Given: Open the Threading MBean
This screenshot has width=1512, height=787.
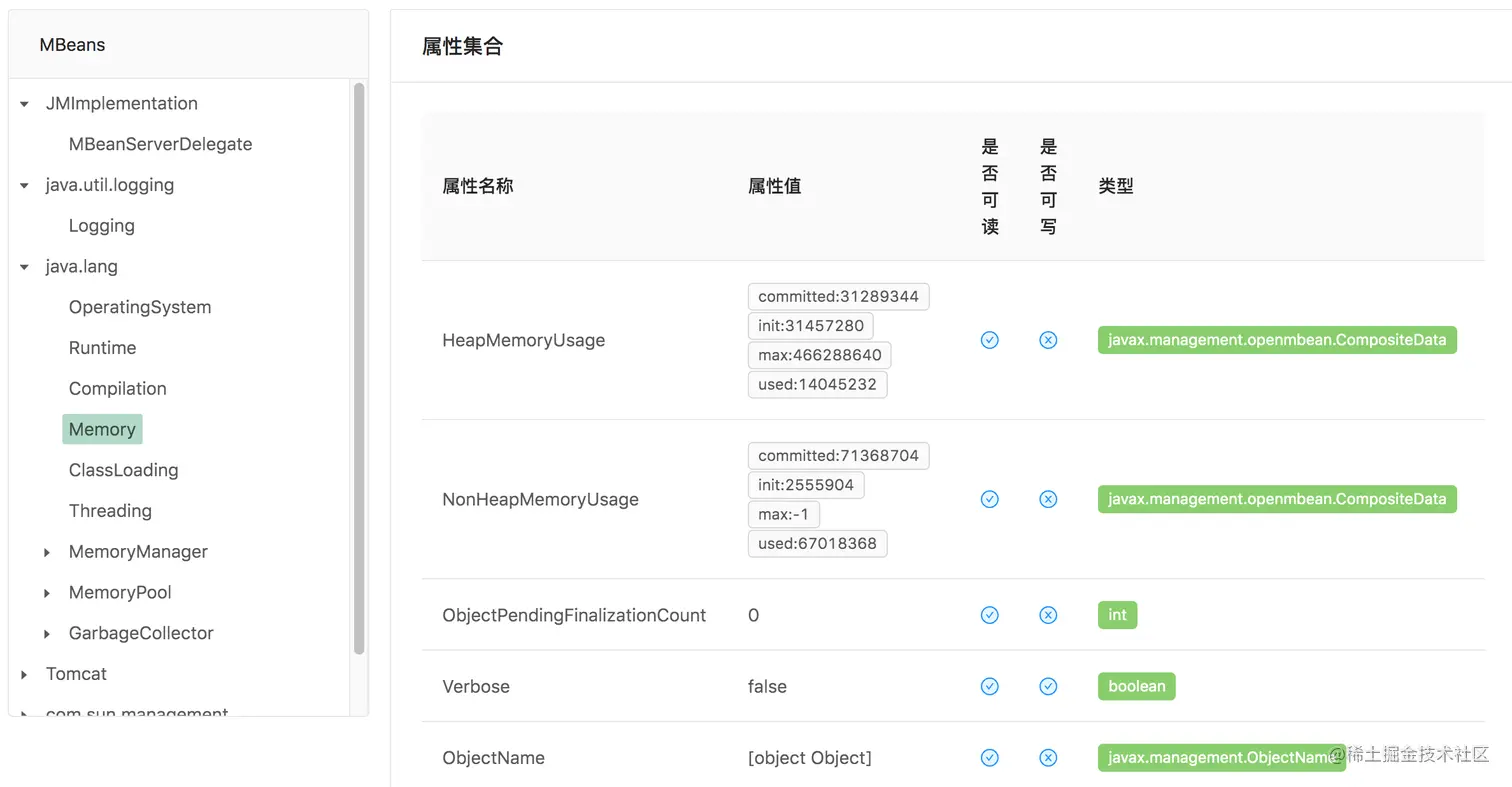Looking at the screenshot, I should pos(110,511).
